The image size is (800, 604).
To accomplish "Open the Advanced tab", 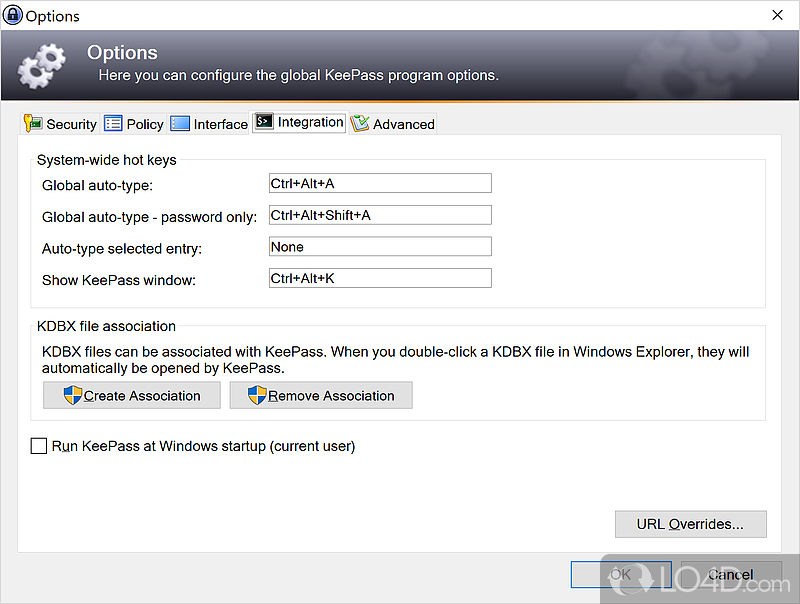I will [x=392, y=124].
